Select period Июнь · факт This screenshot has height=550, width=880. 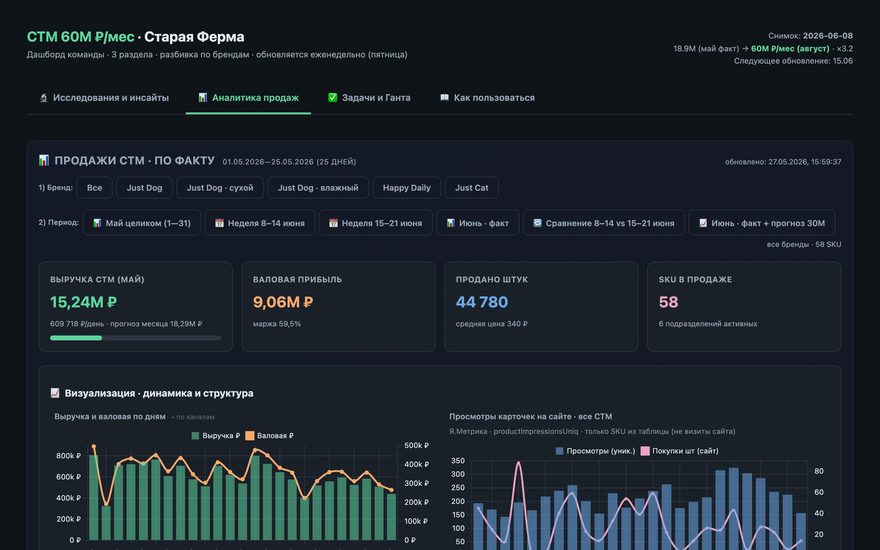pyautogui.click(x=478, y=223)
